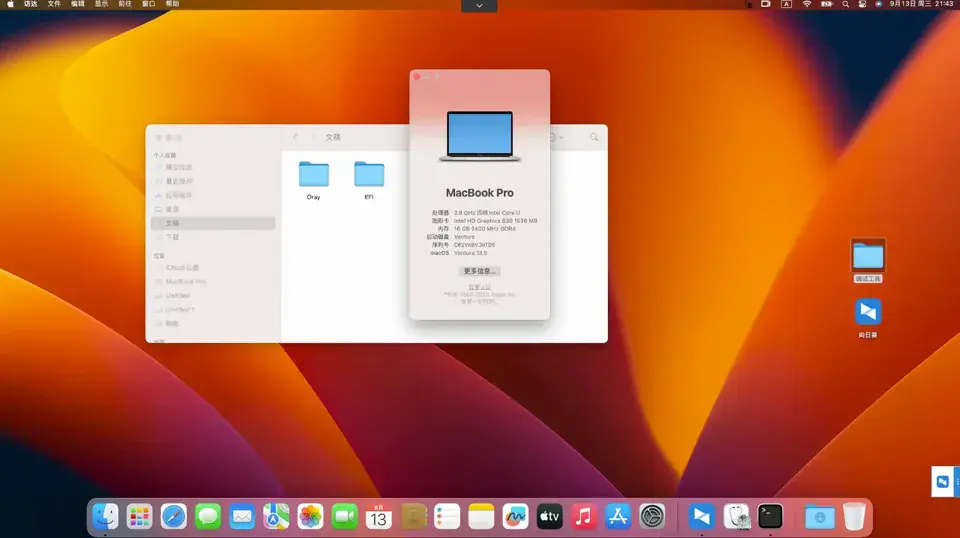
Task: Open the Finder app menu (访达)
Action: pyautogui.click(x=30, y=4)
